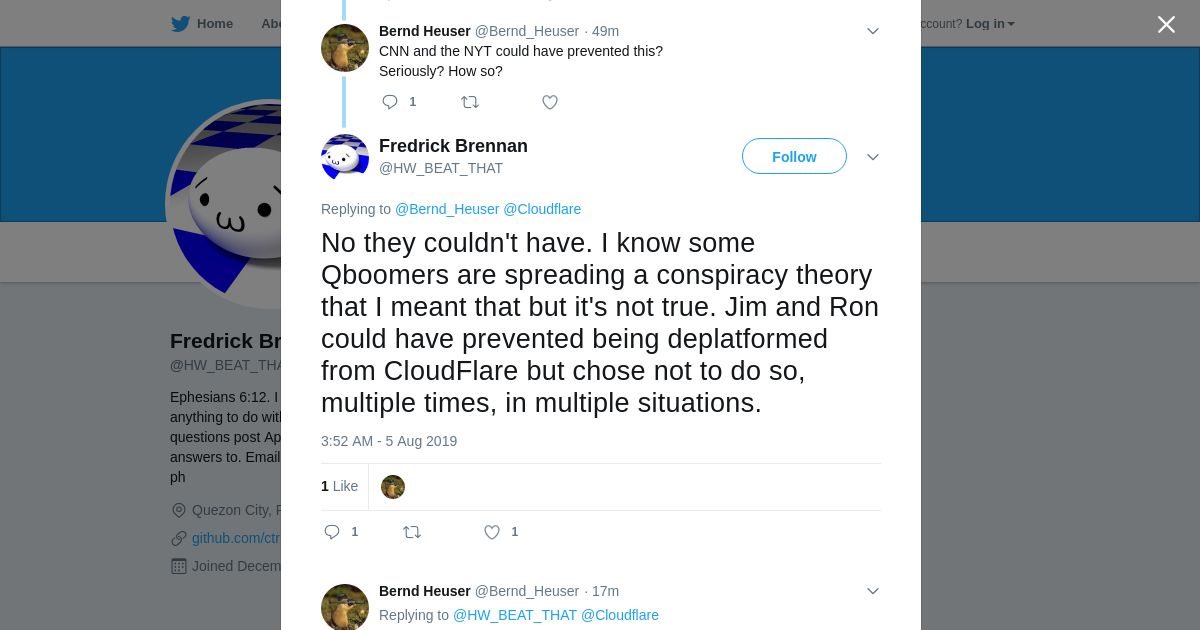Open @Bernd_Heuser mention in Replying to line
The height and width of the screenshot is (630, 1200).
pos(447,209)
